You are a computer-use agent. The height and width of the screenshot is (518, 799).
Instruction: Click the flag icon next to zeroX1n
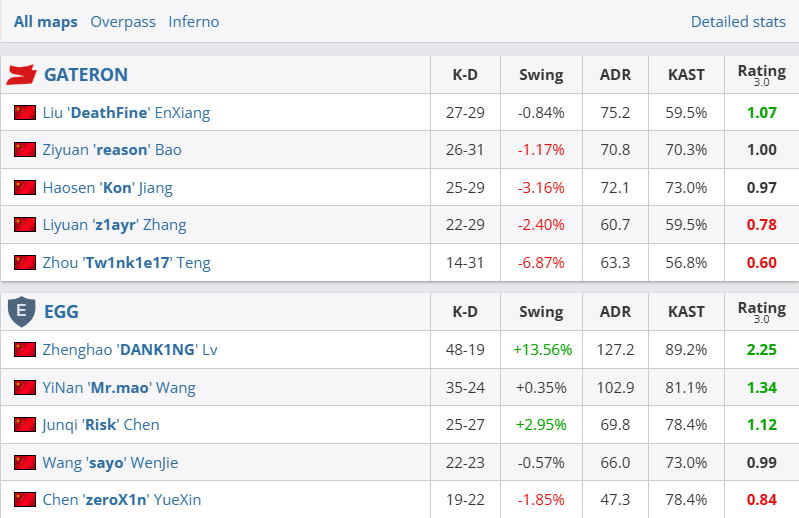(25, 499)
